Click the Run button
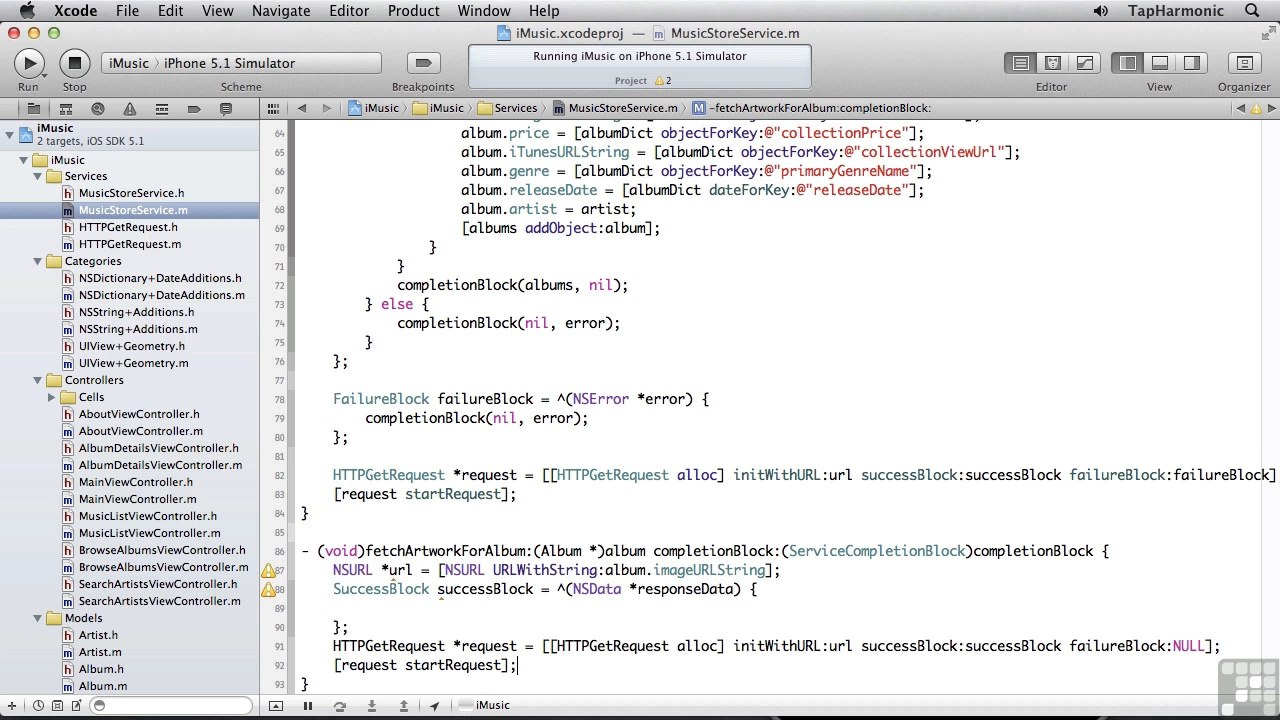This screenshot has width=1280, height=720. pyautogui.click(x=29, y=63)
